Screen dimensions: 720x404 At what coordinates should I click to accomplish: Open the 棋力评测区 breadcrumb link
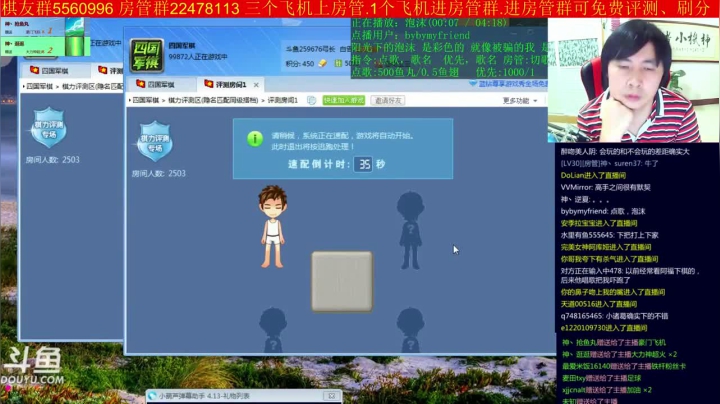tap(213, 100)
